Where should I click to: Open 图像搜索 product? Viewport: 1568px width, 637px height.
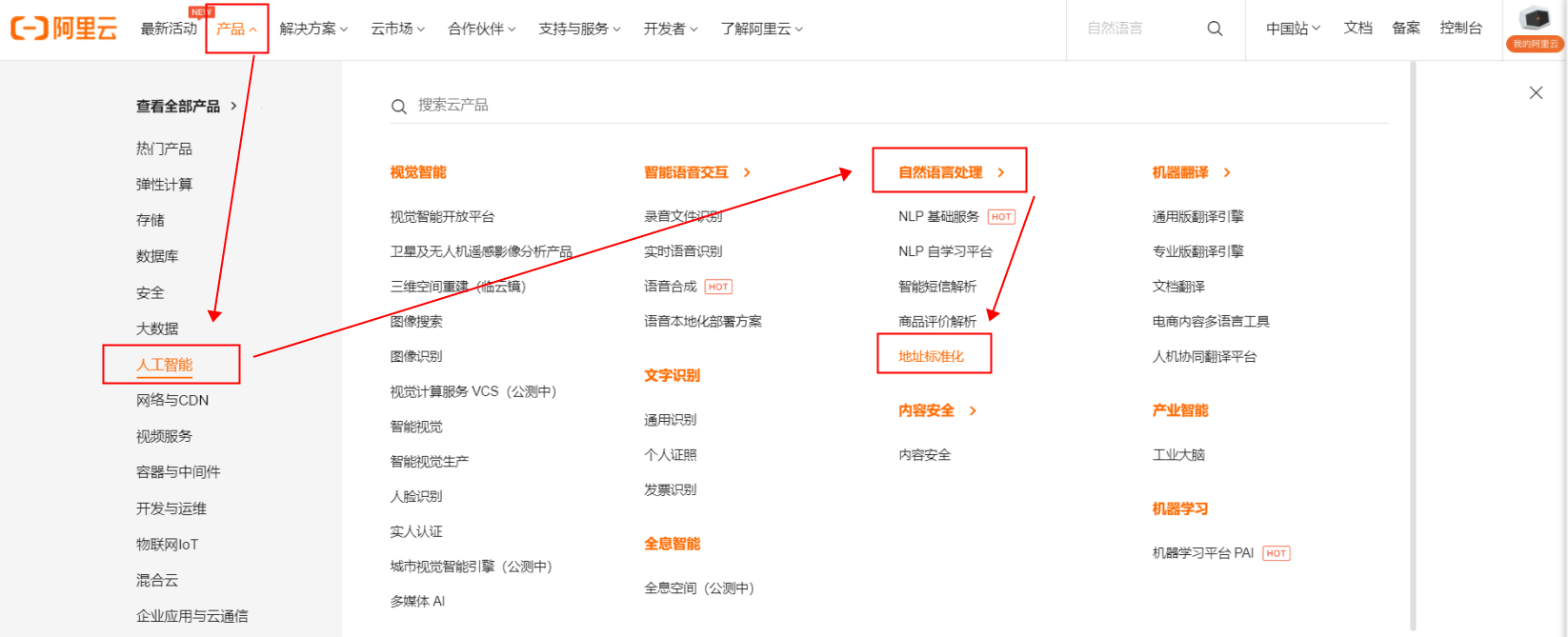(x=416, y=322)
